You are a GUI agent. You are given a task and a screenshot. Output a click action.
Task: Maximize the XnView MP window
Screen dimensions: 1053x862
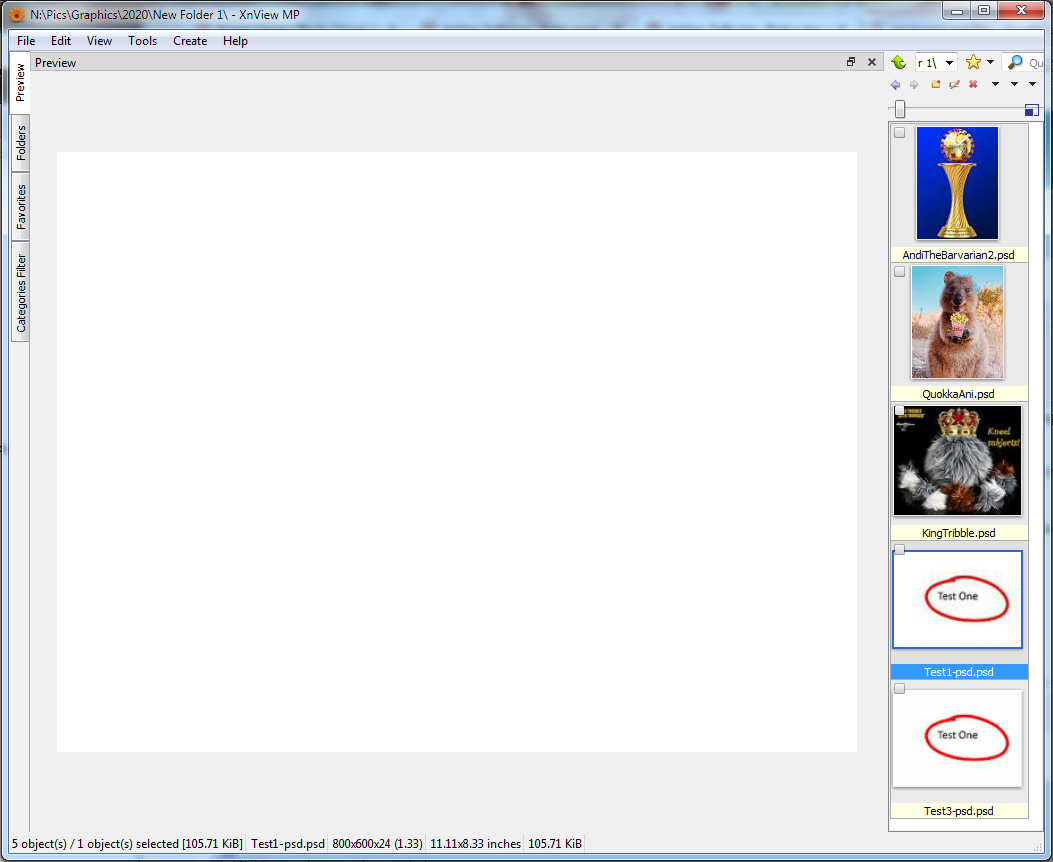984,11
